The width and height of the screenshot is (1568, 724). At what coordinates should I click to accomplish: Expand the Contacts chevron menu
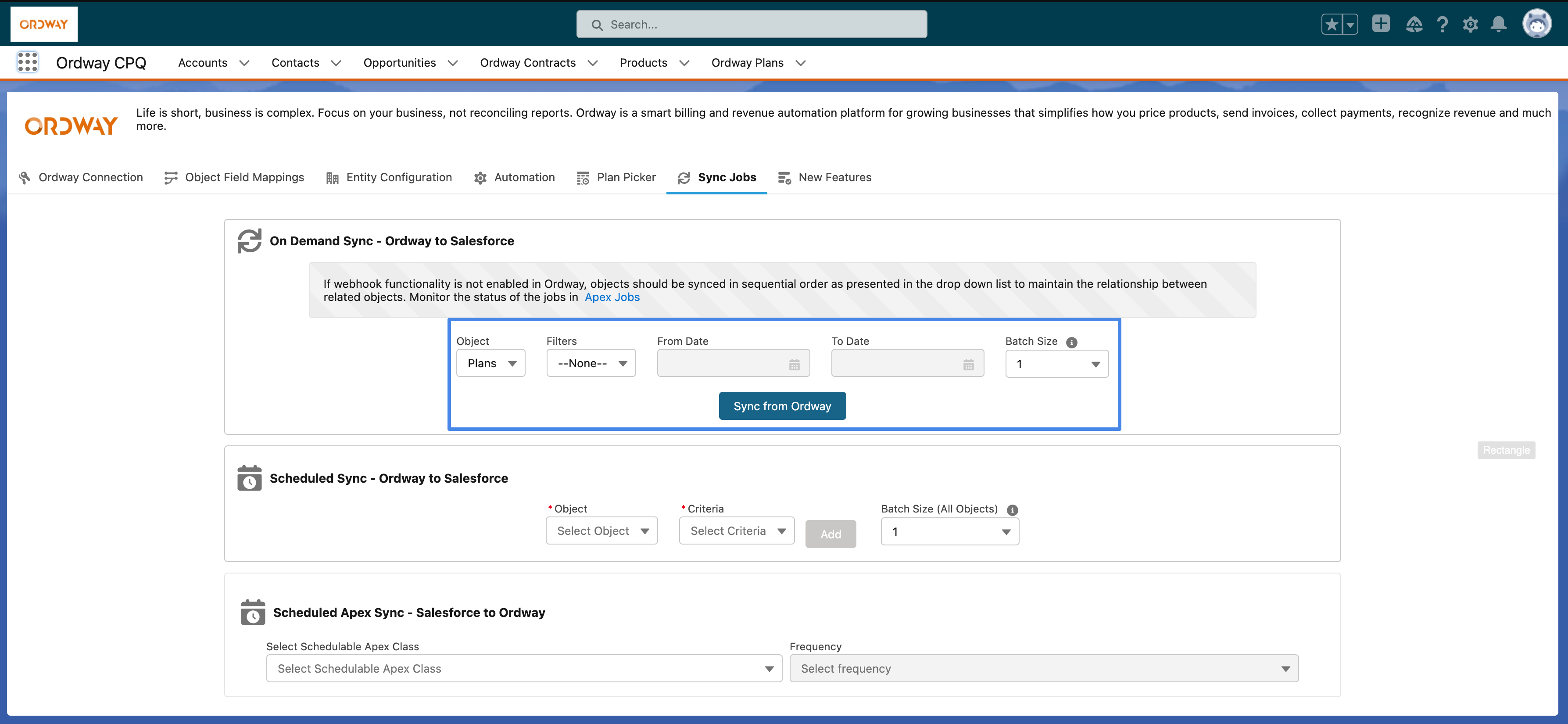(336, 63)
